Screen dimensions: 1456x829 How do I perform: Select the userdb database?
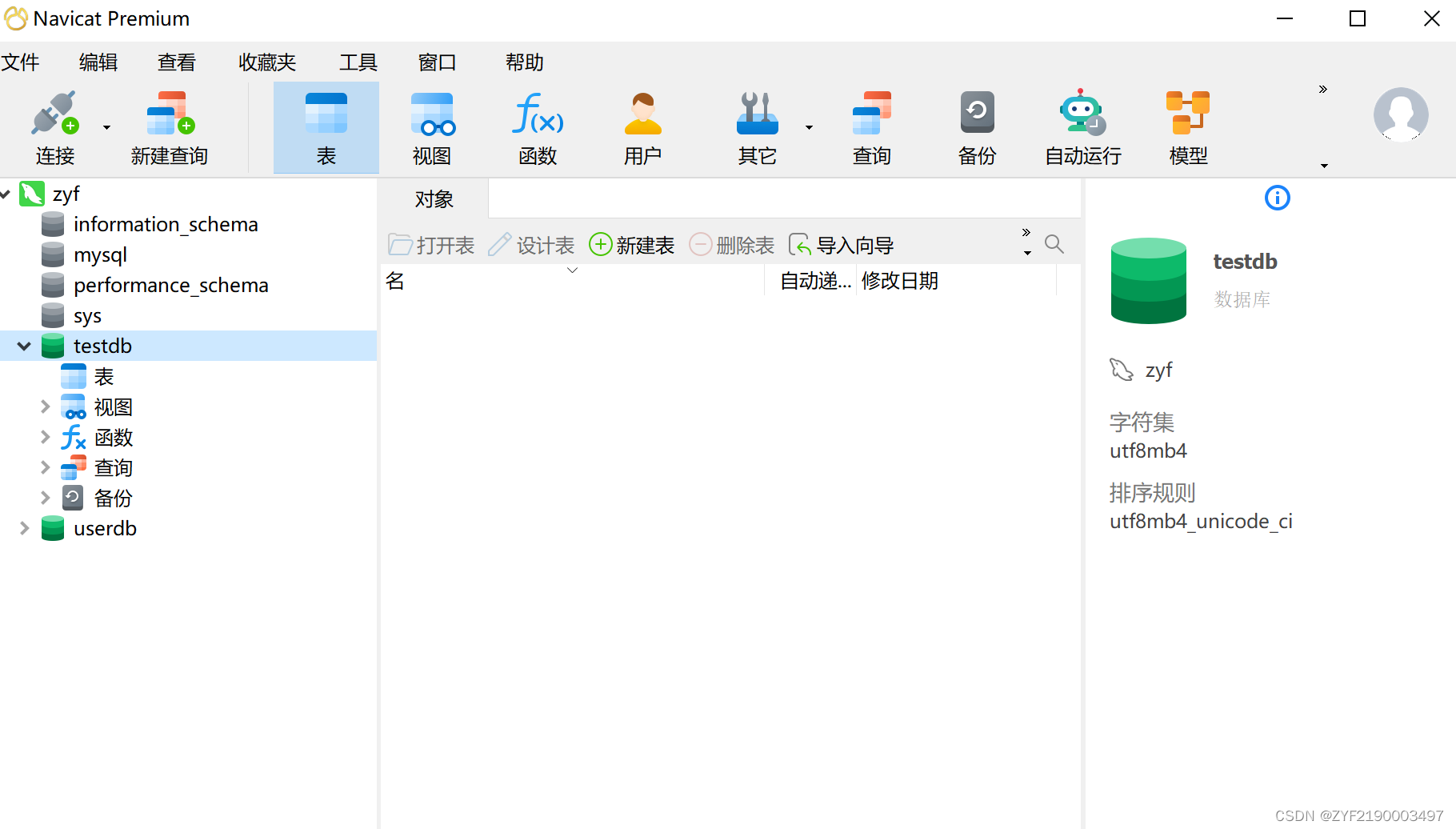click(x=105, y=529)
